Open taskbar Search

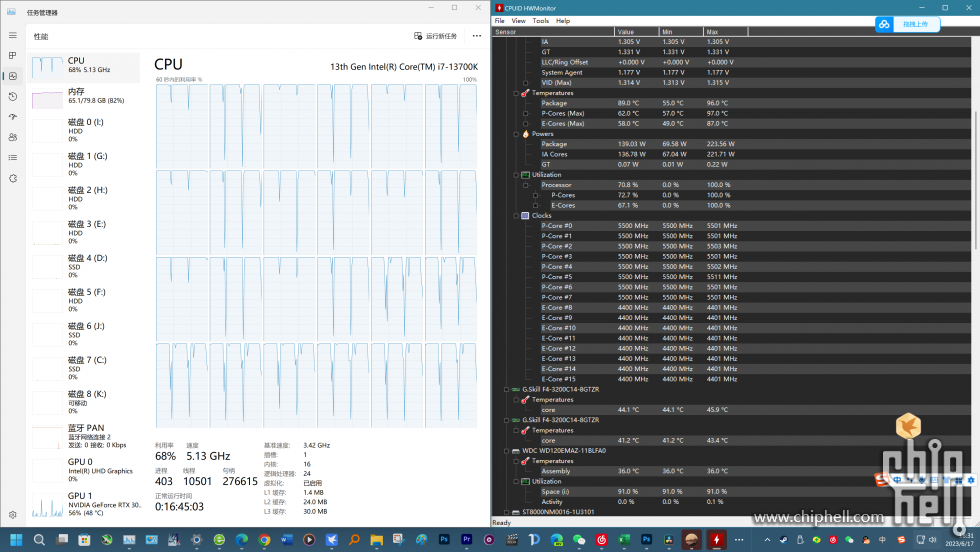click(39, 539)
